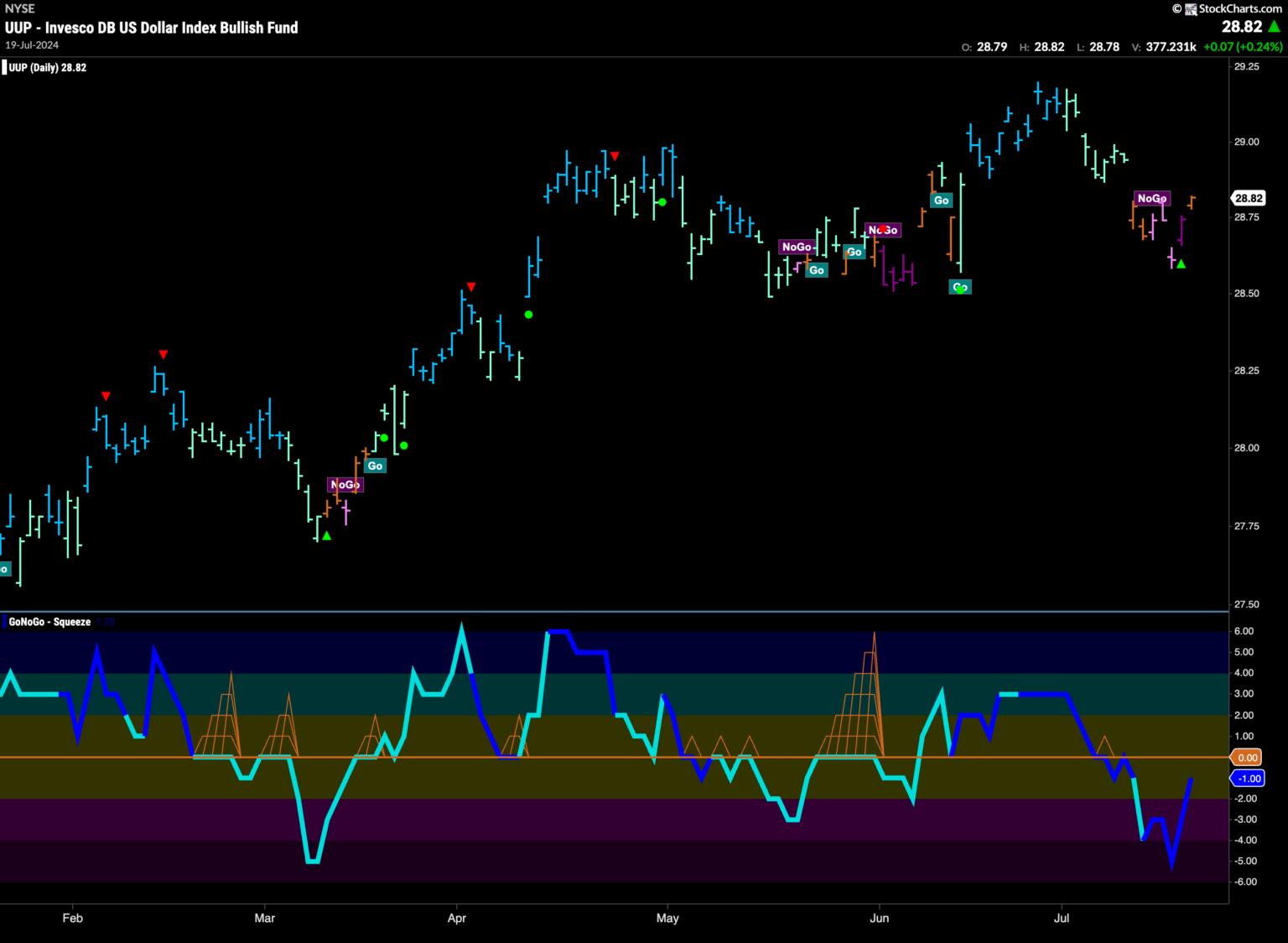Click the Go flag at the mid-June low

point(959,287)
